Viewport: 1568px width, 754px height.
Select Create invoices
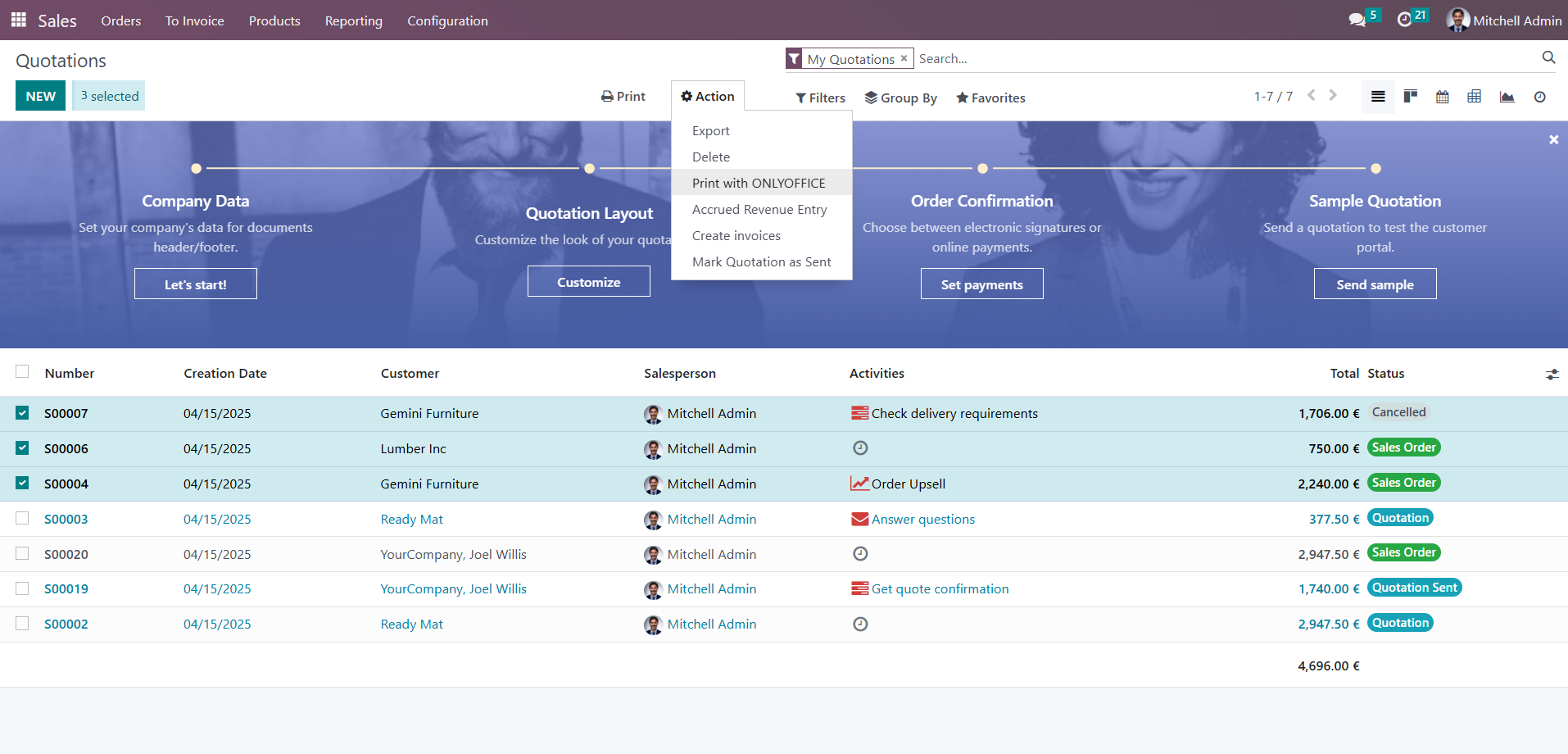point(762,236)
